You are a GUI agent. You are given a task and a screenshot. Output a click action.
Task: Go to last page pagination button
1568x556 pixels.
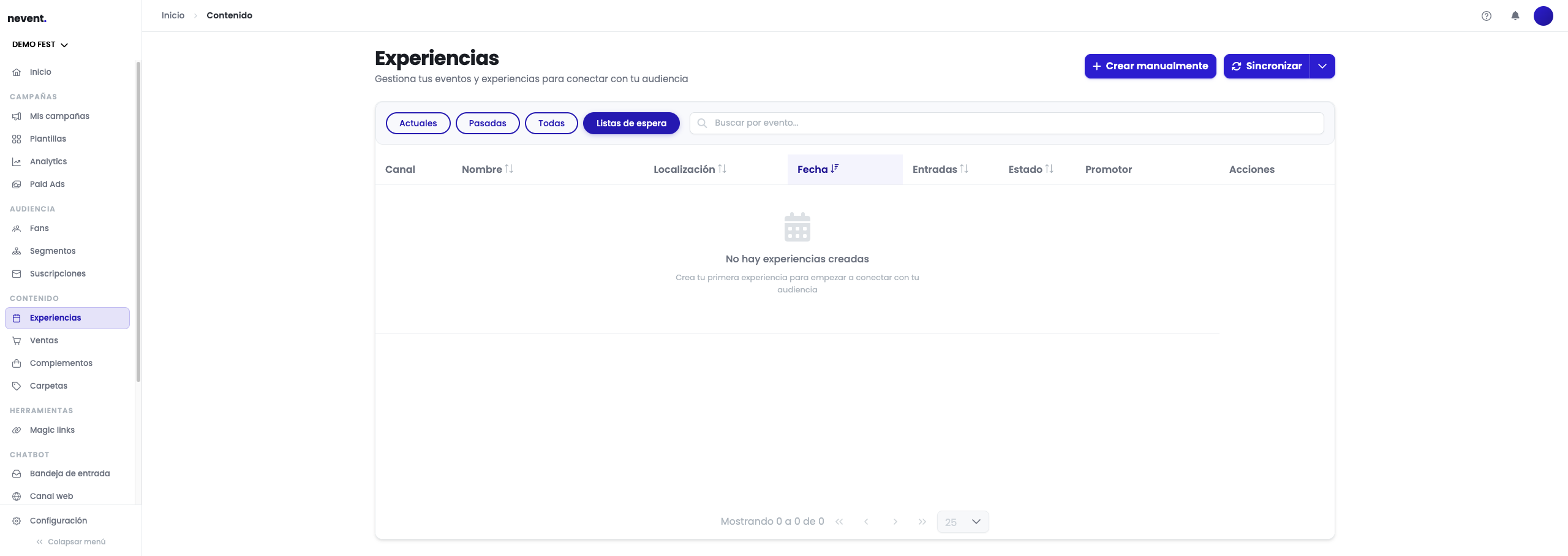click(922, 522)
